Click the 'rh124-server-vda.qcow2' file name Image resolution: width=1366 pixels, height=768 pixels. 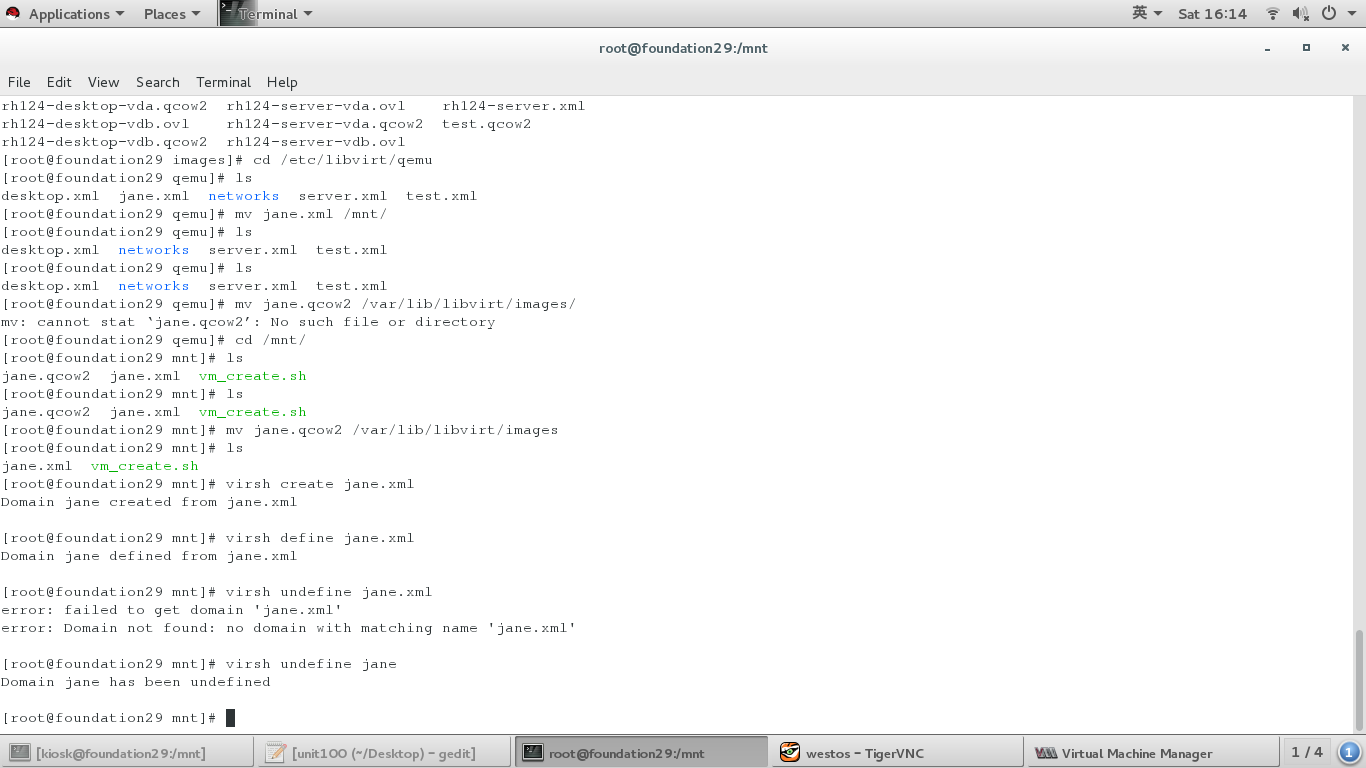325,124
